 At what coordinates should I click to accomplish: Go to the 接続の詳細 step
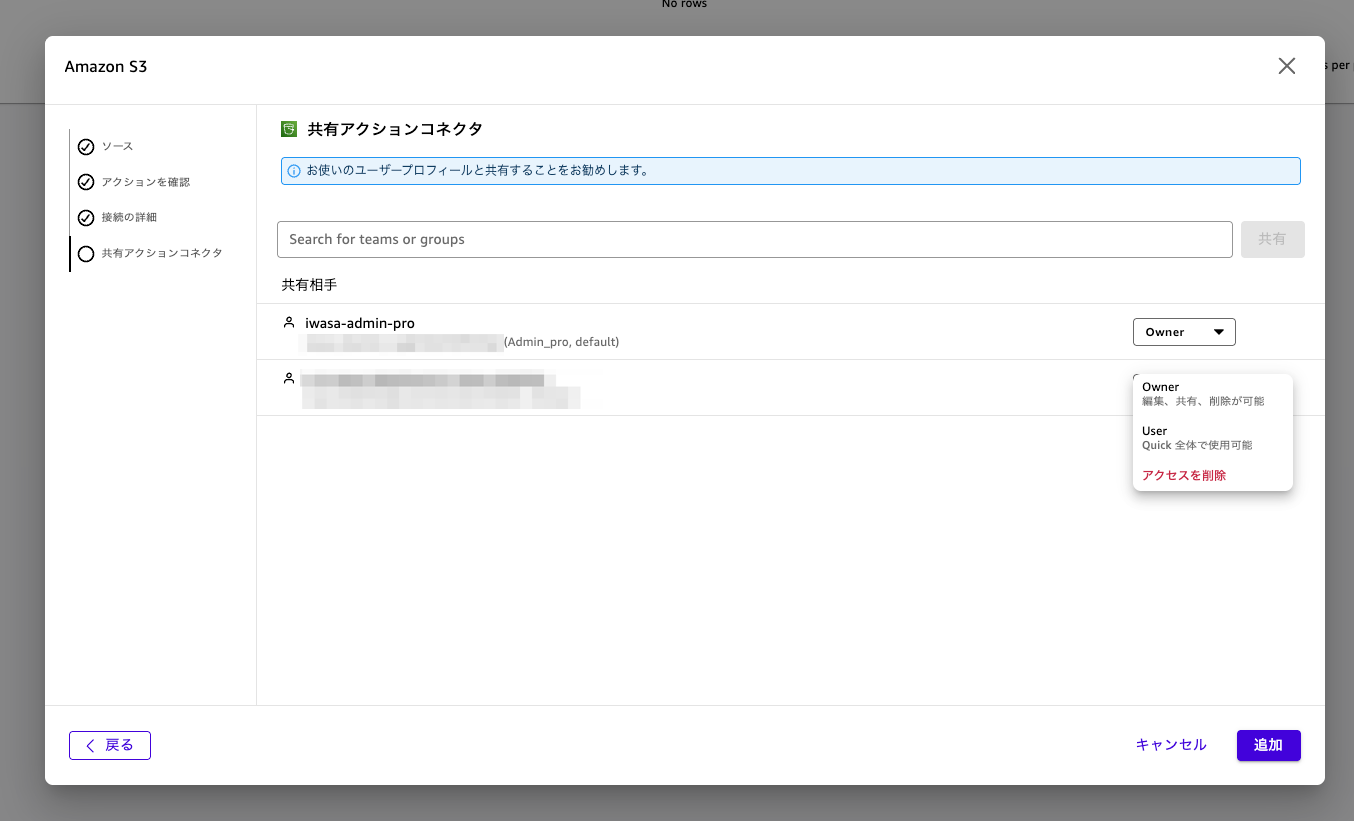129,217
